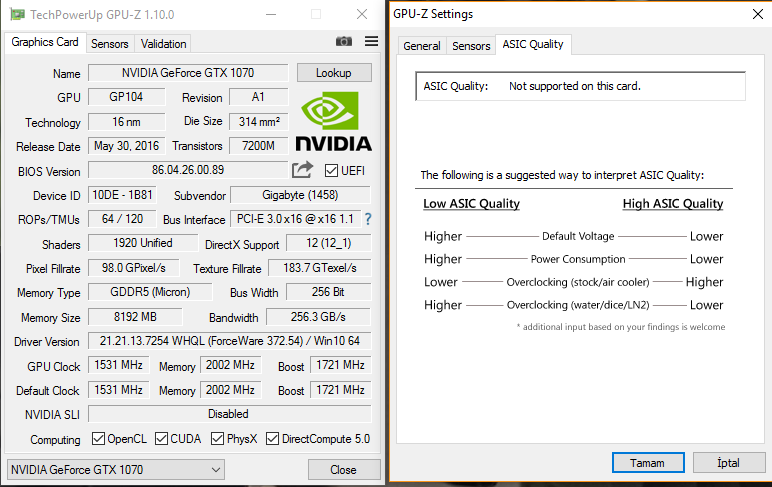Click the Texture Fillrate value 183.7 GTexel/s

click(320, 268)
